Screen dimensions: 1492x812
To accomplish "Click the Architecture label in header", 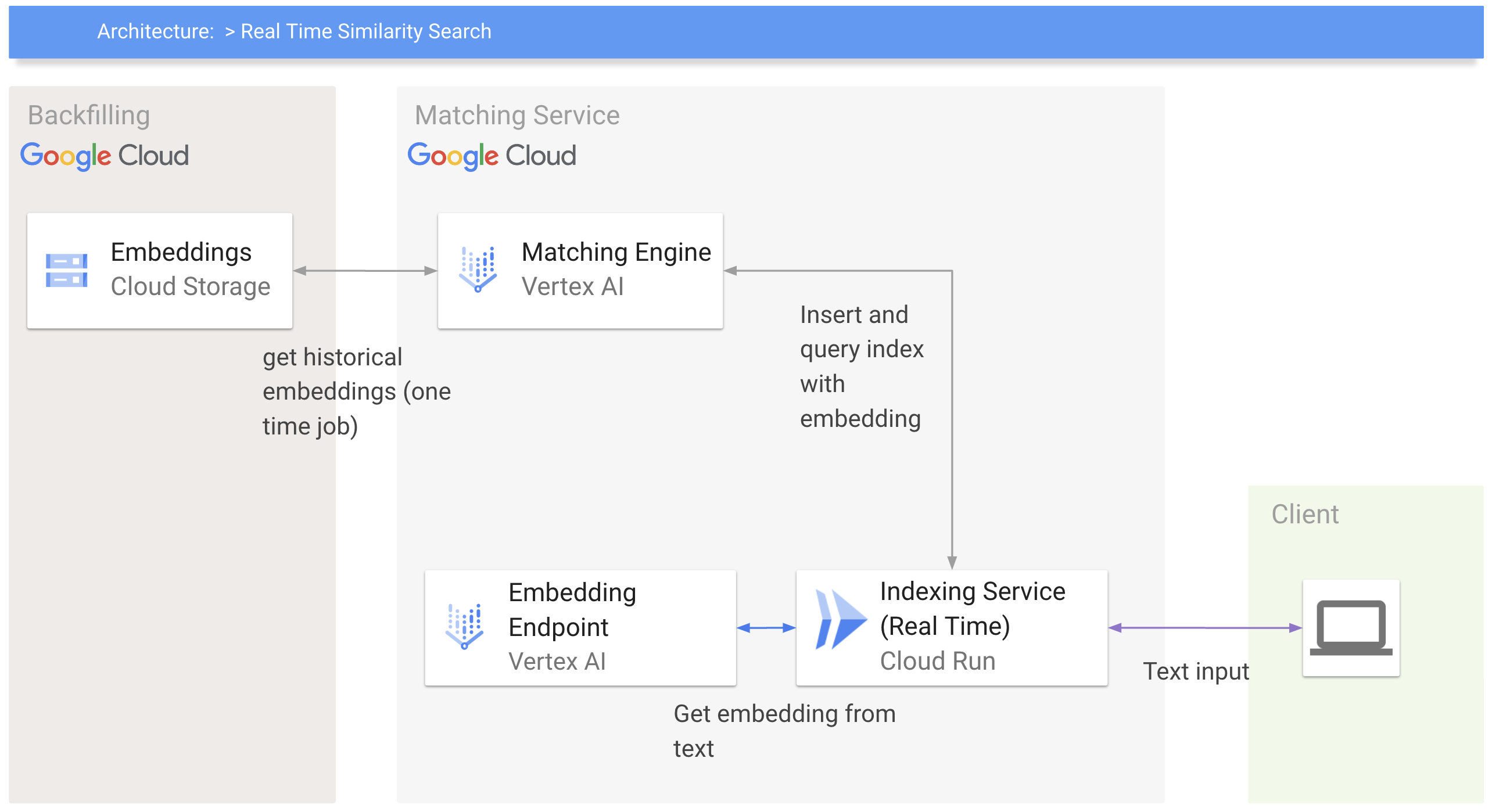I will pyautogui.click(x=155, y=31).
